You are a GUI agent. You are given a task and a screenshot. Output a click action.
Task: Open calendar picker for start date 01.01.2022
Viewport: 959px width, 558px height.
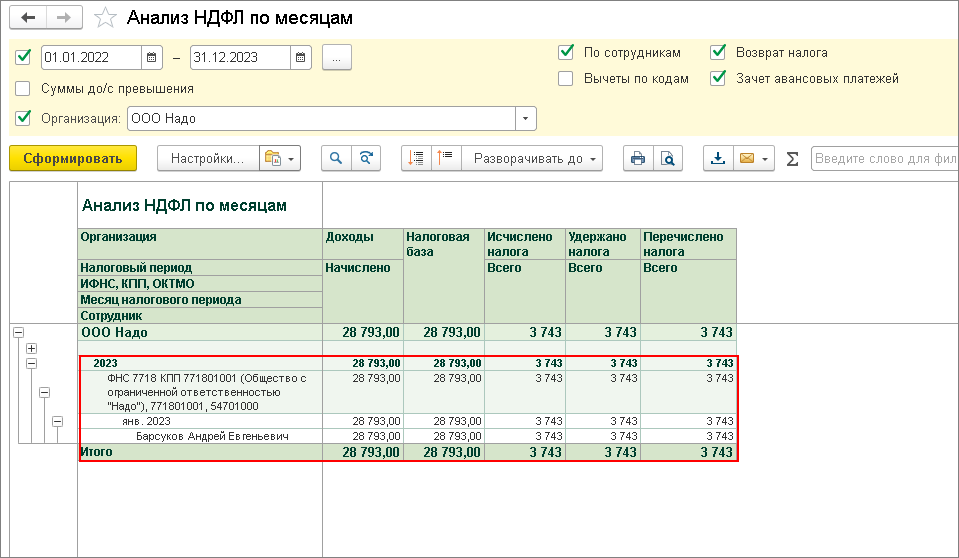[x=152, y=57]
